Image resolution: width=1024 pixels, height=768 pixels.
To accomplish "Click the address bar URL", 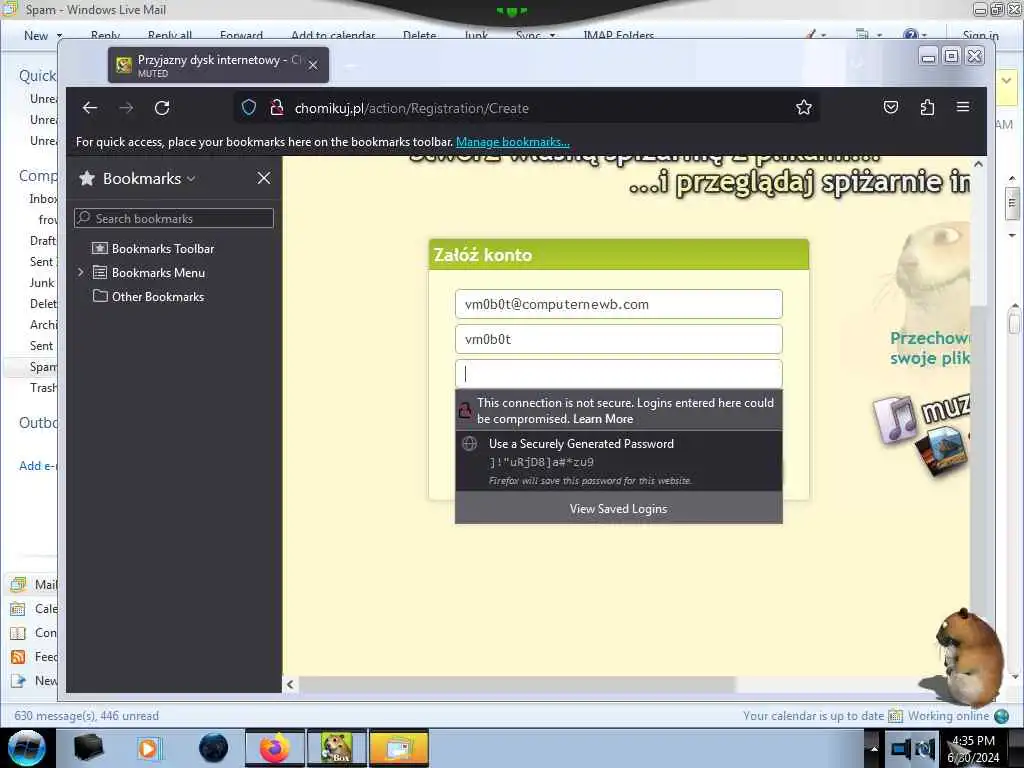I will tap(411, 108).
